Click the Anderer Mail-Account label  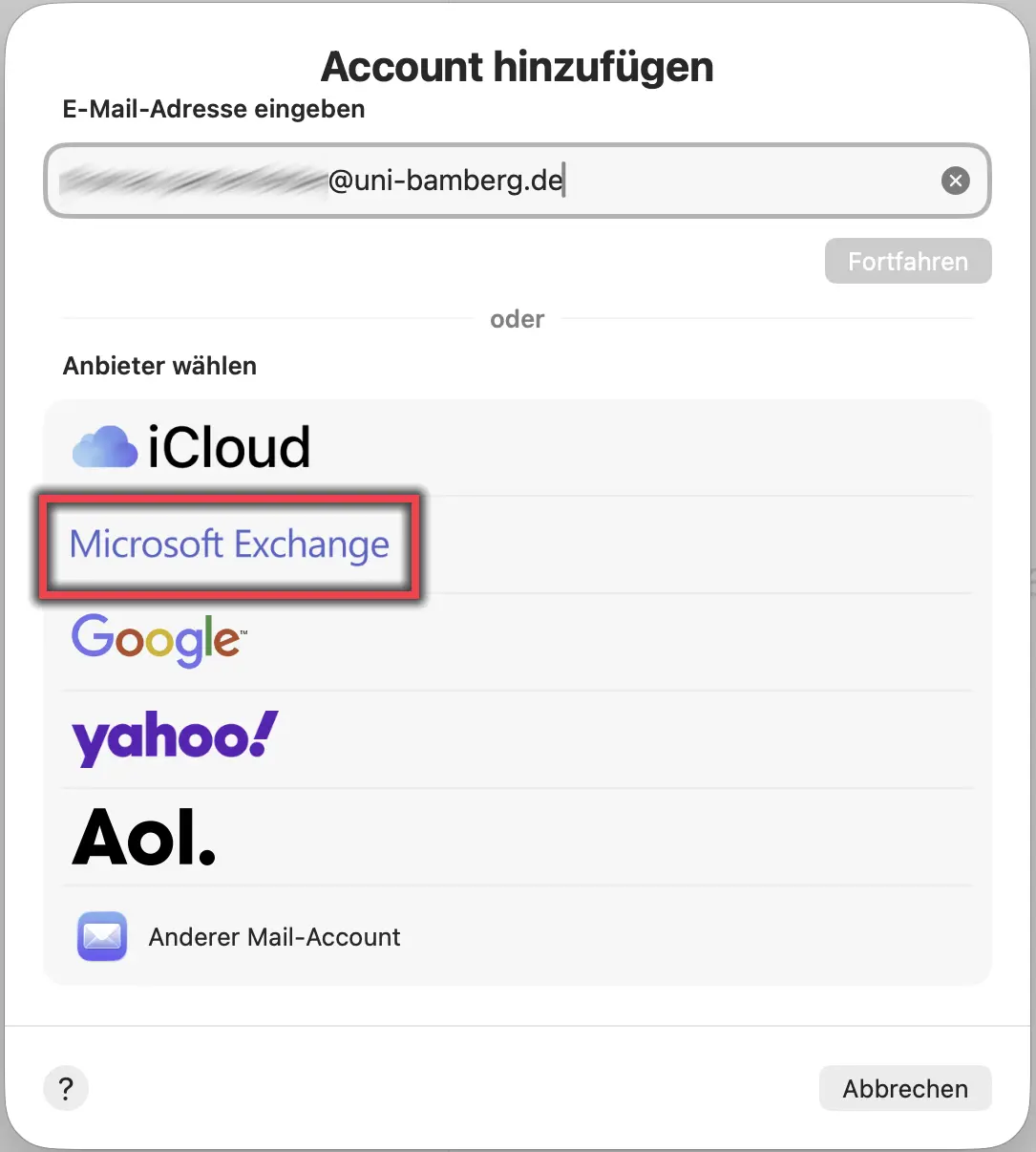pos(274,937)
